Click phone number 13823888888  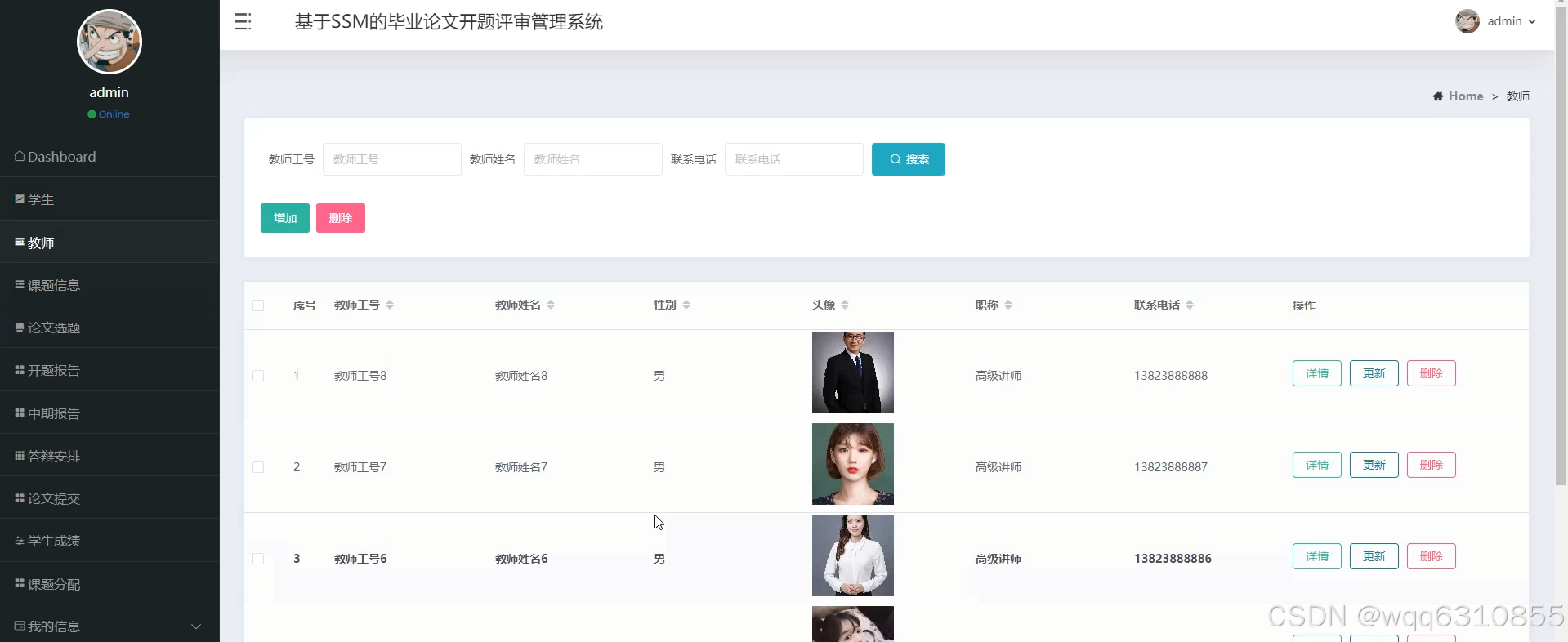[1171, 376]
